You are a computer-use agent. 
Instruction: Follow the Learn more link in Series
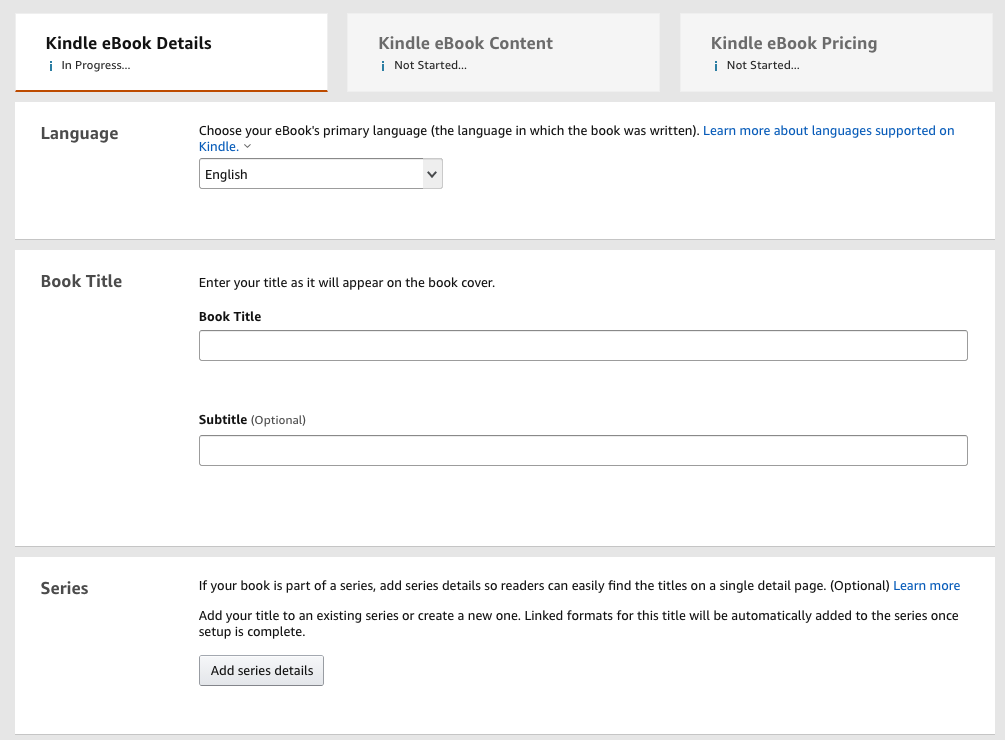click(926, 586)
